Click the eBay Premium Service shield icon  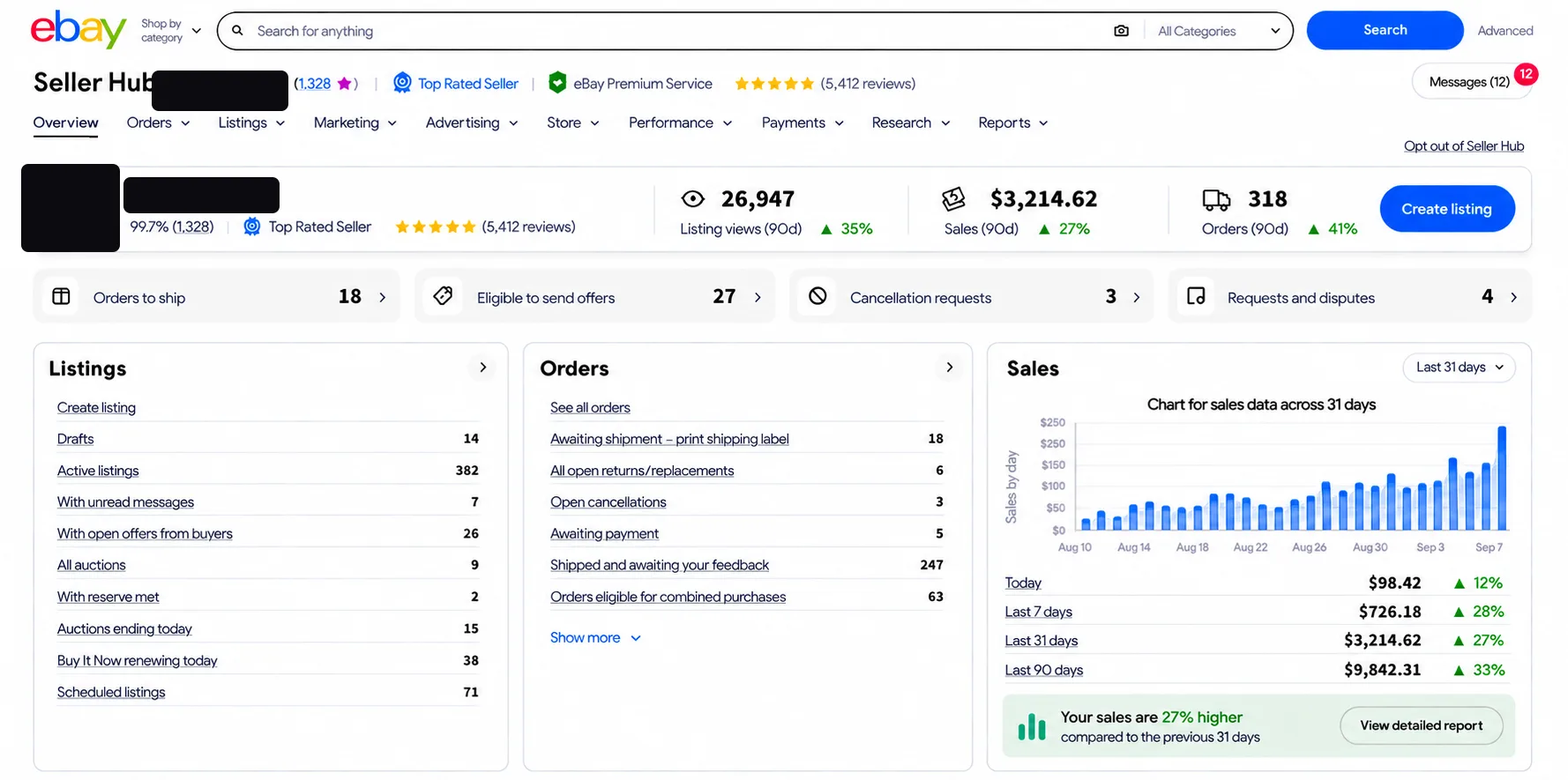pyautogui.click(x=557, y=83)
